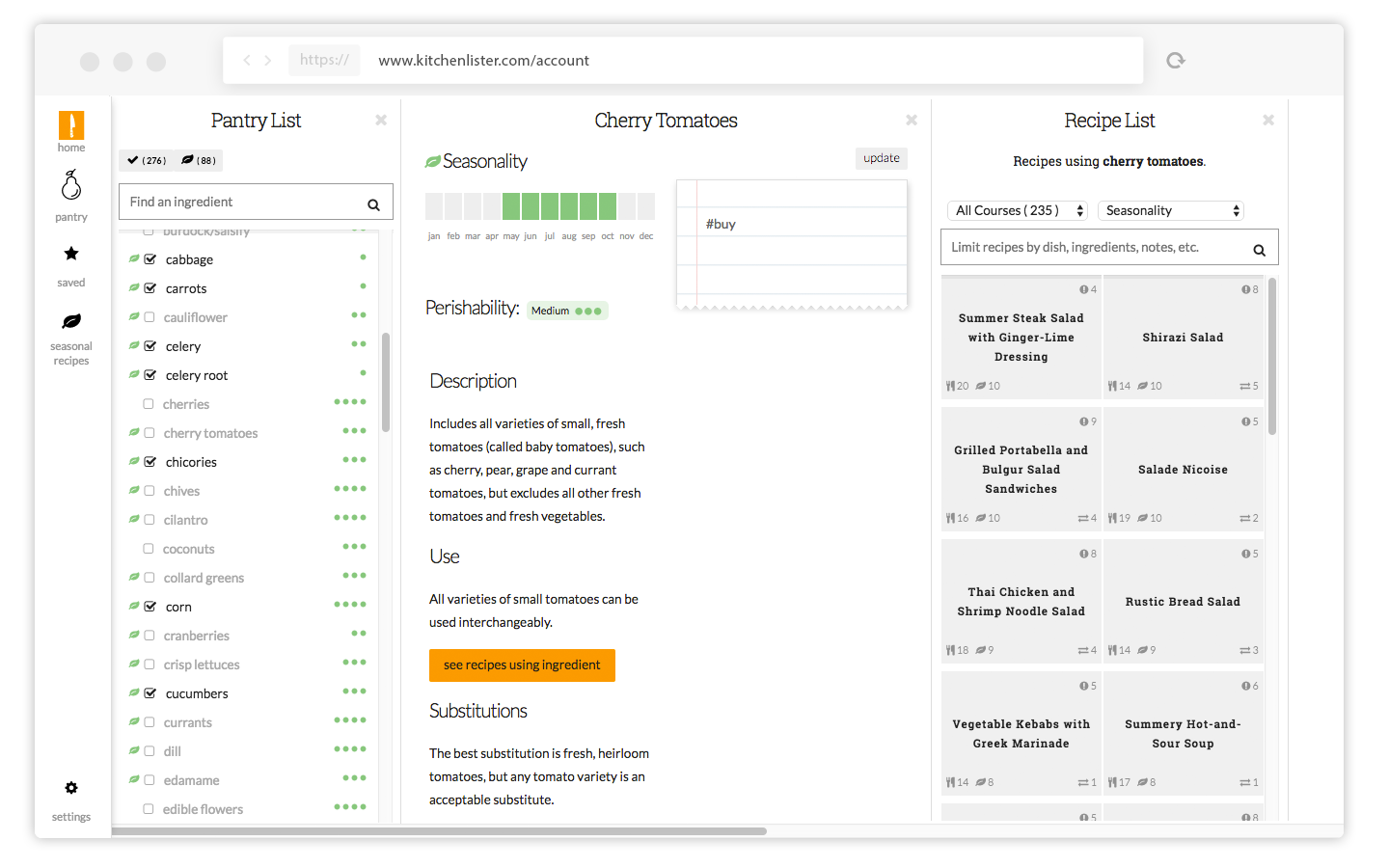This screenshot has width=1389, height=868.
Task: Open Shirazi Salad recipe card
Action: click(x=1183, y=338)
